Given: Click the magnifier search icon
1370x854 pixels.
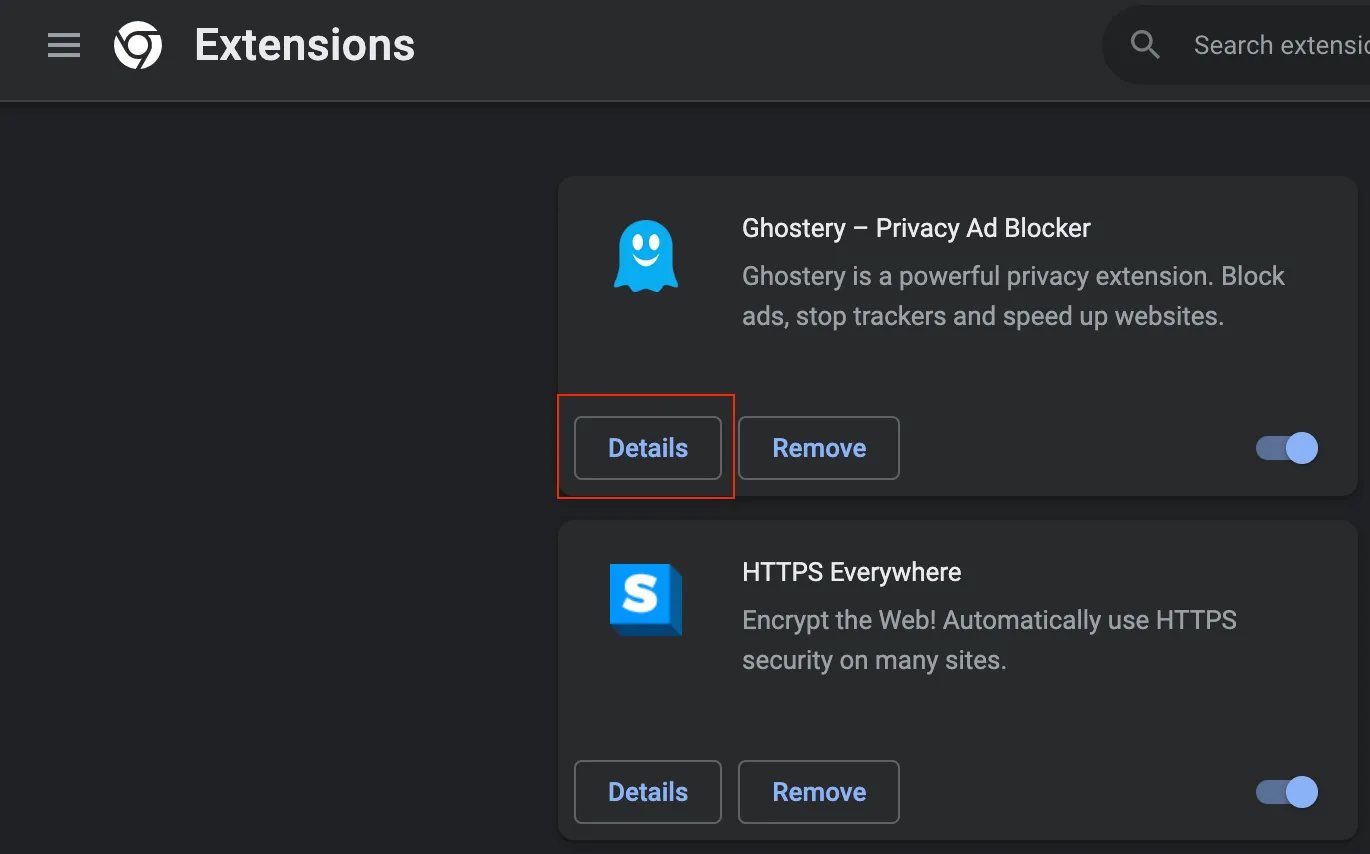Looking at the screenshot, I should (x=1145, y=45).
